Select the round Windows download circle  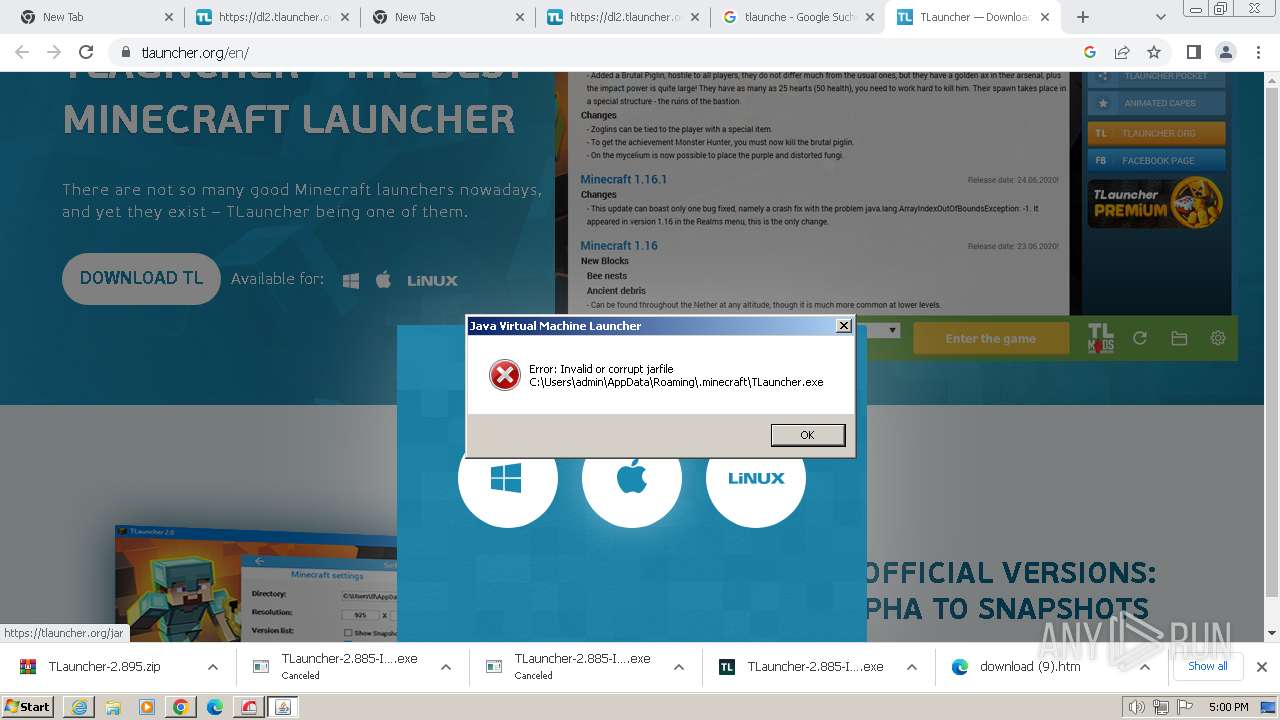coord(507,478)
